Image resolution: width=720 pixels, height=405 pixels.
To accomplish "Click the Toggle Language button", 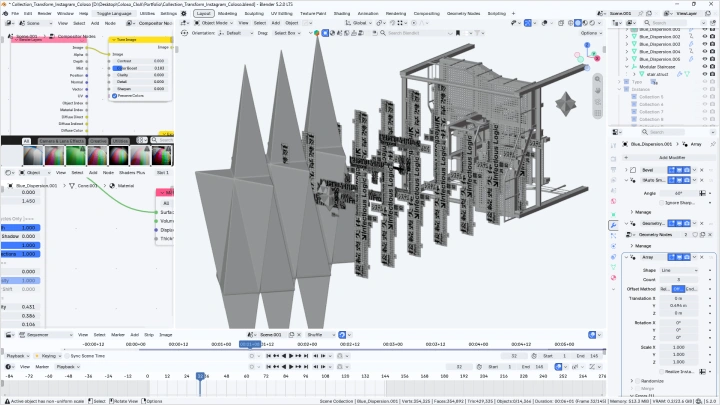I will click(x=114, y=13).
